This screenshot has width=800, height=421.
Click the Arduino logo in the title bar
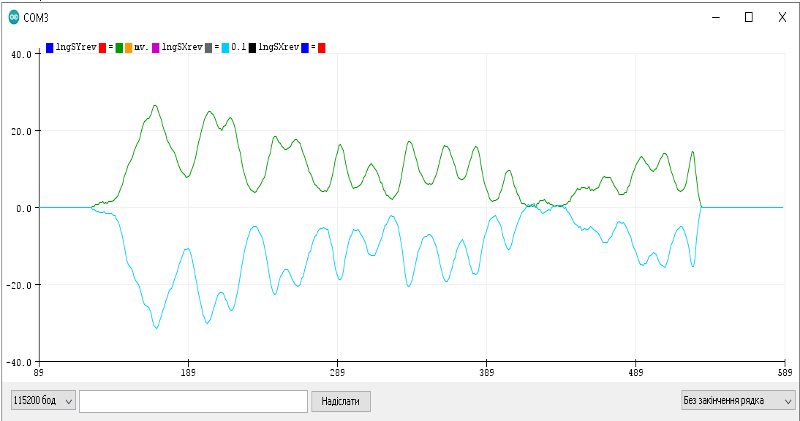click(13, 17)
